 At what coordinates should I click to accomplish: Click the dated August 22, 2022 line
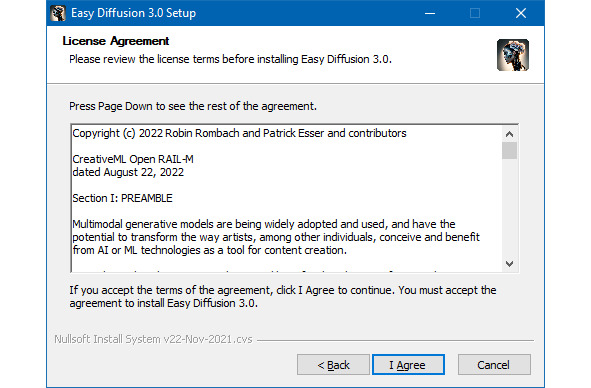pos(128,172)
